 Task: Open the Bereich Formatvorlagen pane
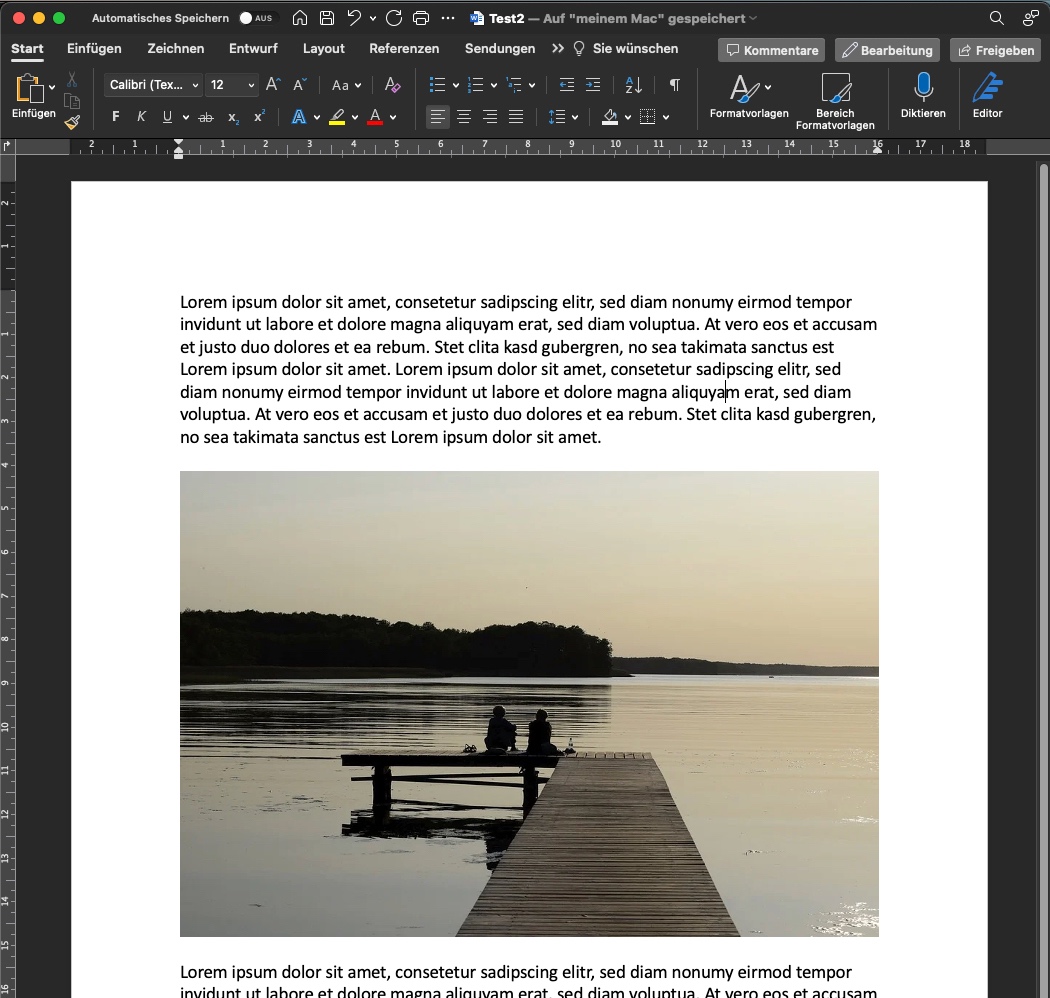(x=835, y=100)
